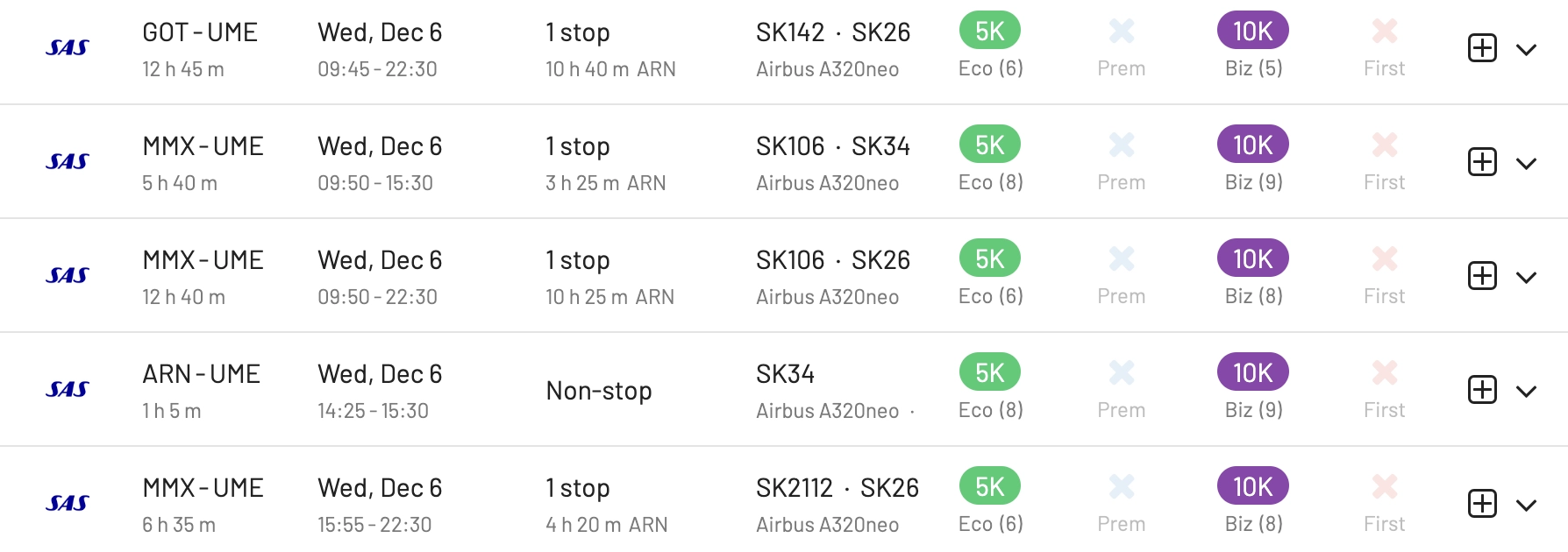This screenshot has width=1568, height=552.
Task: Select 10K Biz (8) on 12 h 40 m flight
Action: click(x=1253, y=258)
